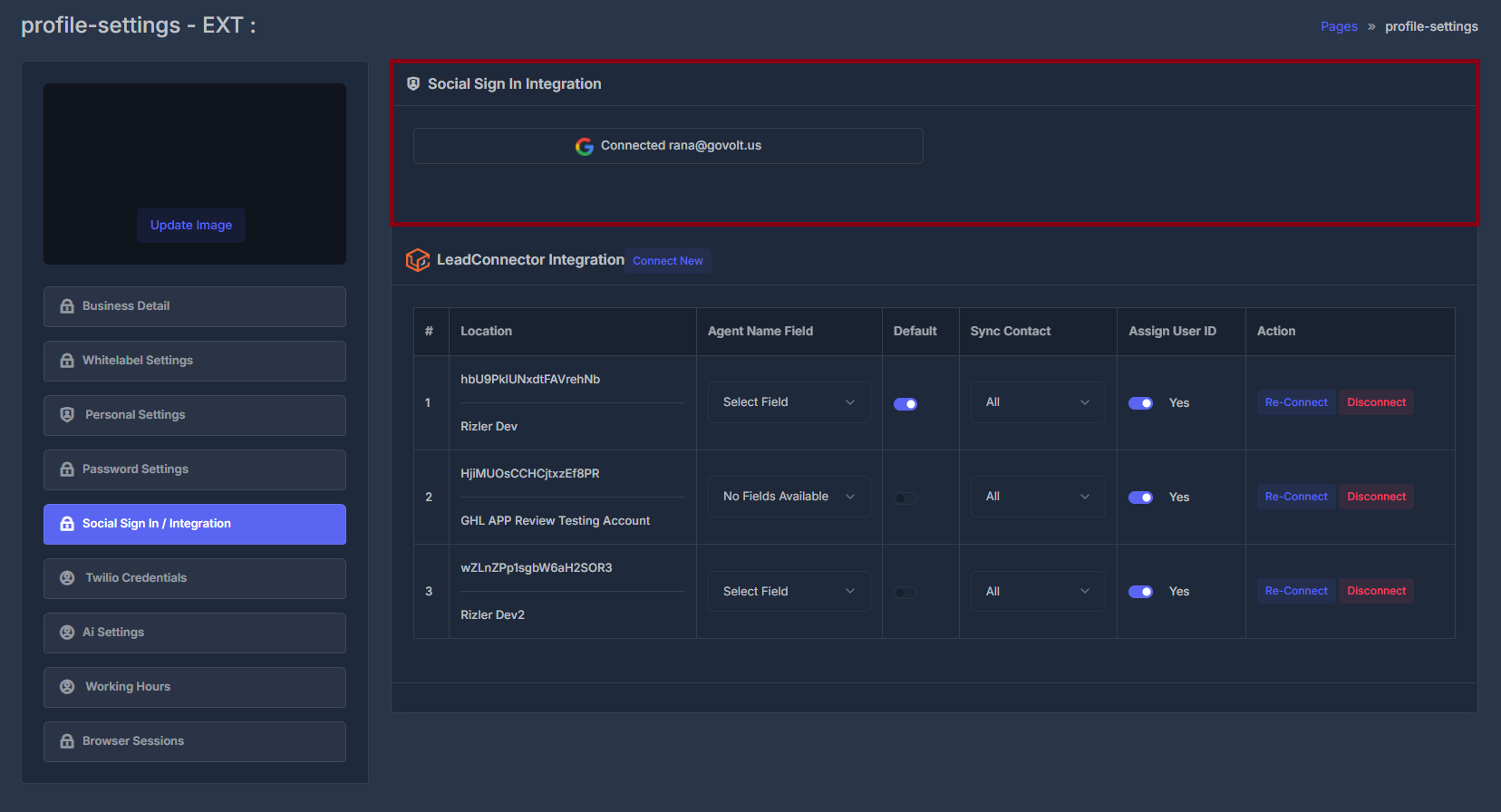Viewport: 1501px width, 812px height.
Task: Re-Connect the Rizler Dev2 location
Action: coord(1296,591)
